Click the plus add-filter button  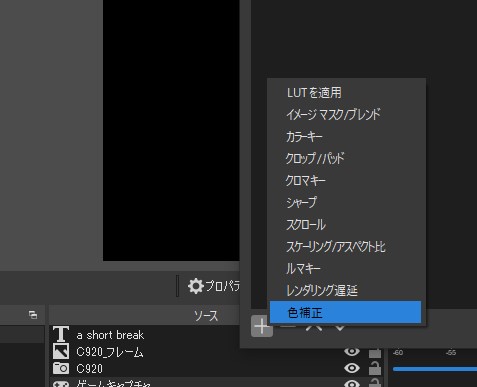[262, 326]
